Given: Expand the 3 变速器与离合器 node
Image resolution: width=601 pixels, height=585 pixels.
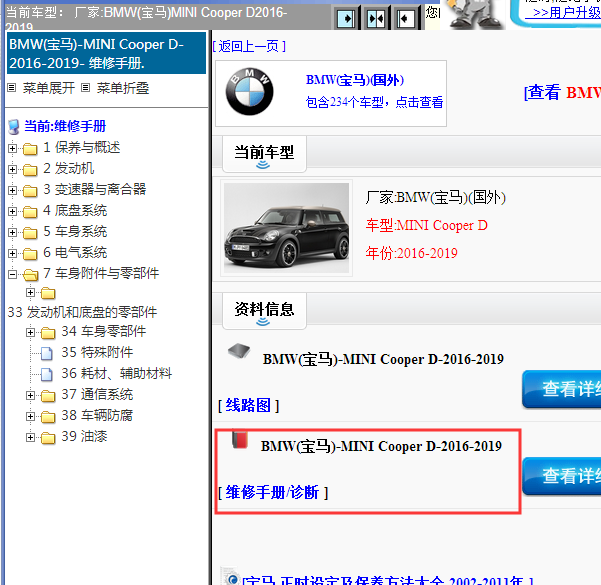Looking at the screenshot, I should point(12,191).
